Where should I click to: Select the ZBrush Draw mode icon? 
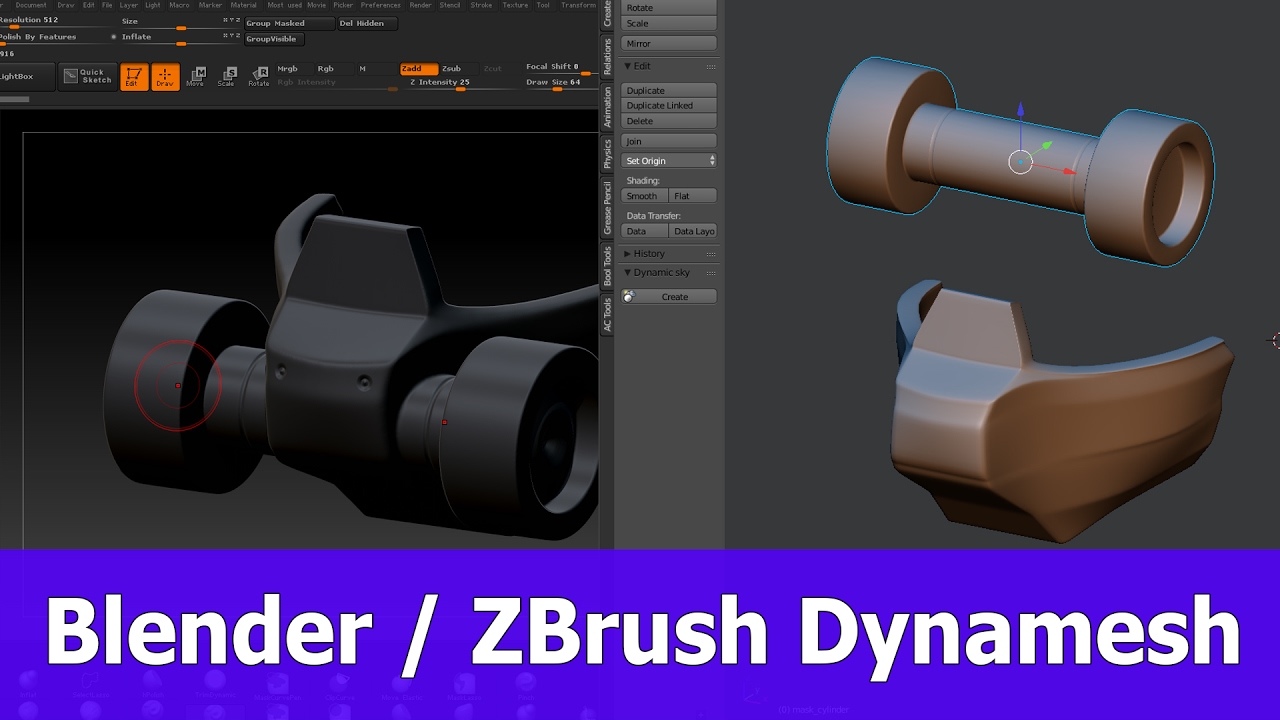(165, 77)
